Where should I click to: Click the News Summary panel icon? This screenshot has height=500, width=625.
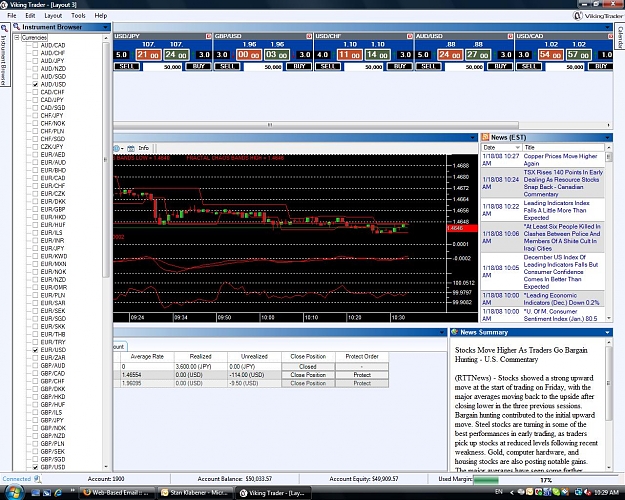point(454,332)
